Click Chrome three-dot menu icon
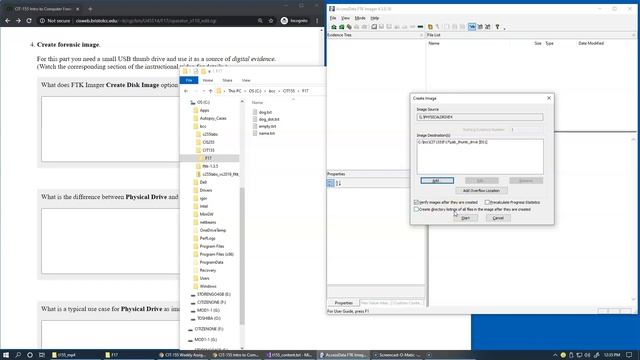Image resolution: width=640 pixels, height=360 pixels. [317, 20]
